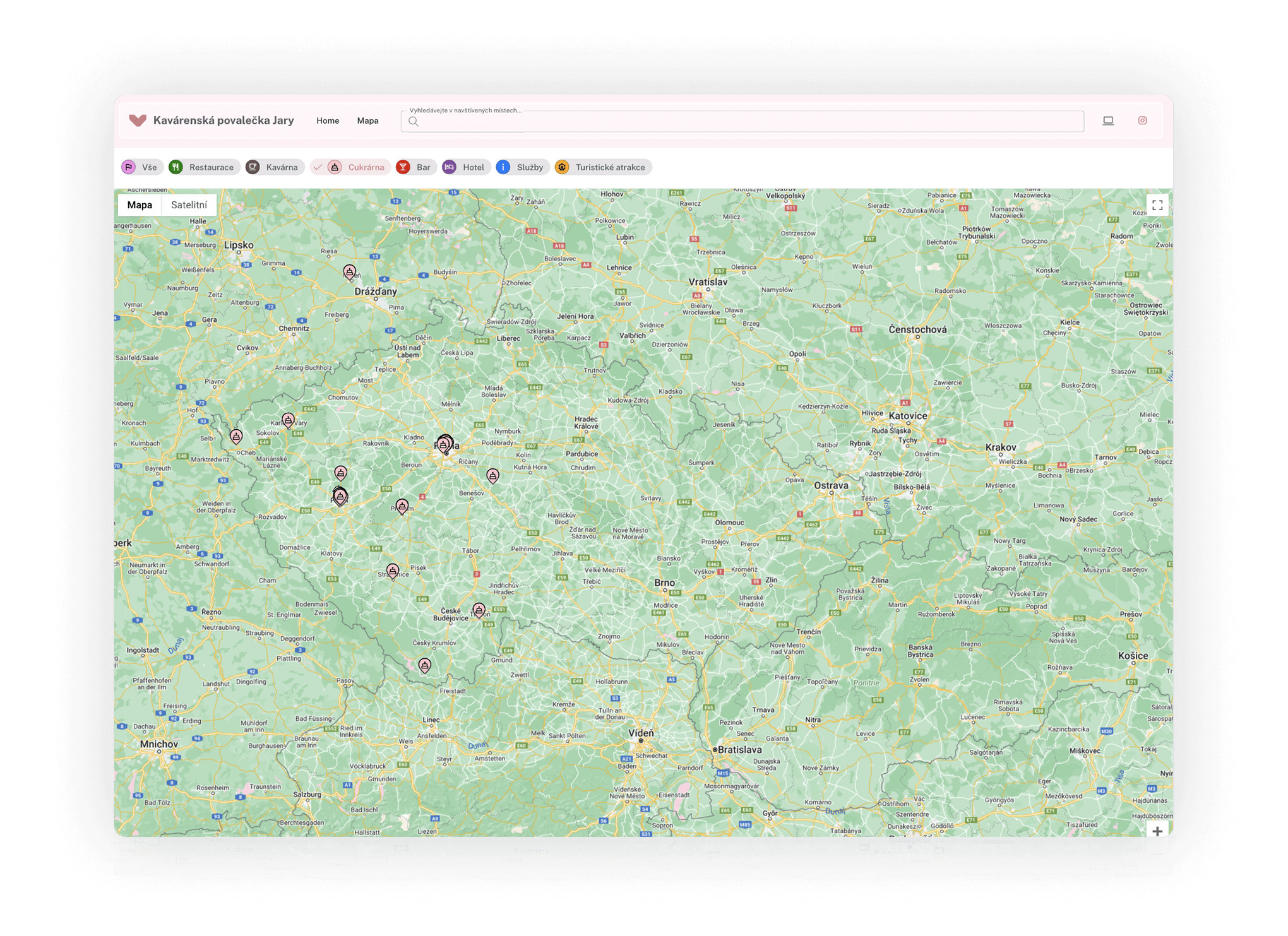
Task: Open the cake marker south of Říčany
Action: [x=492, y=476]
